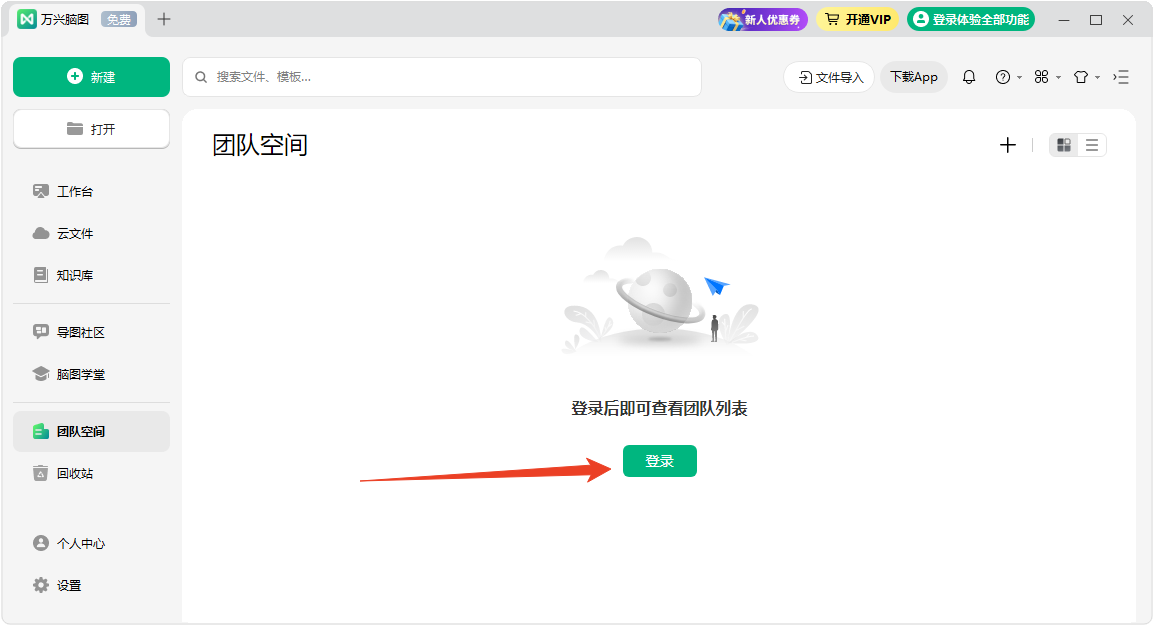Click the 新建 create button
This screenshot has height=626, width=1154.
[x=91, y=77]
